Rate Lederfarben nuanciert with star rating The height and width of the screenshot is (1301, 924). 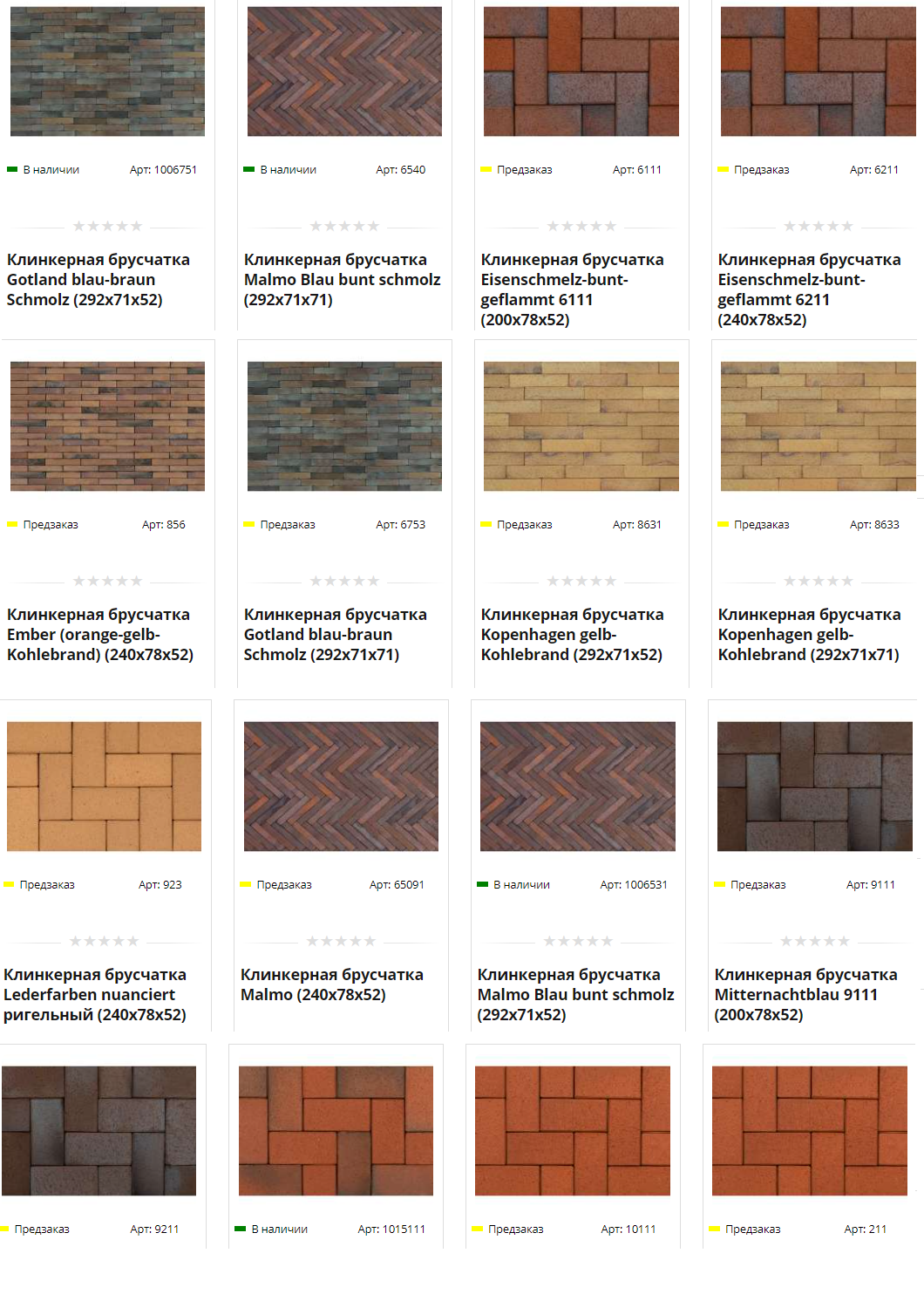pyautogui.click(x=104, y=941)
